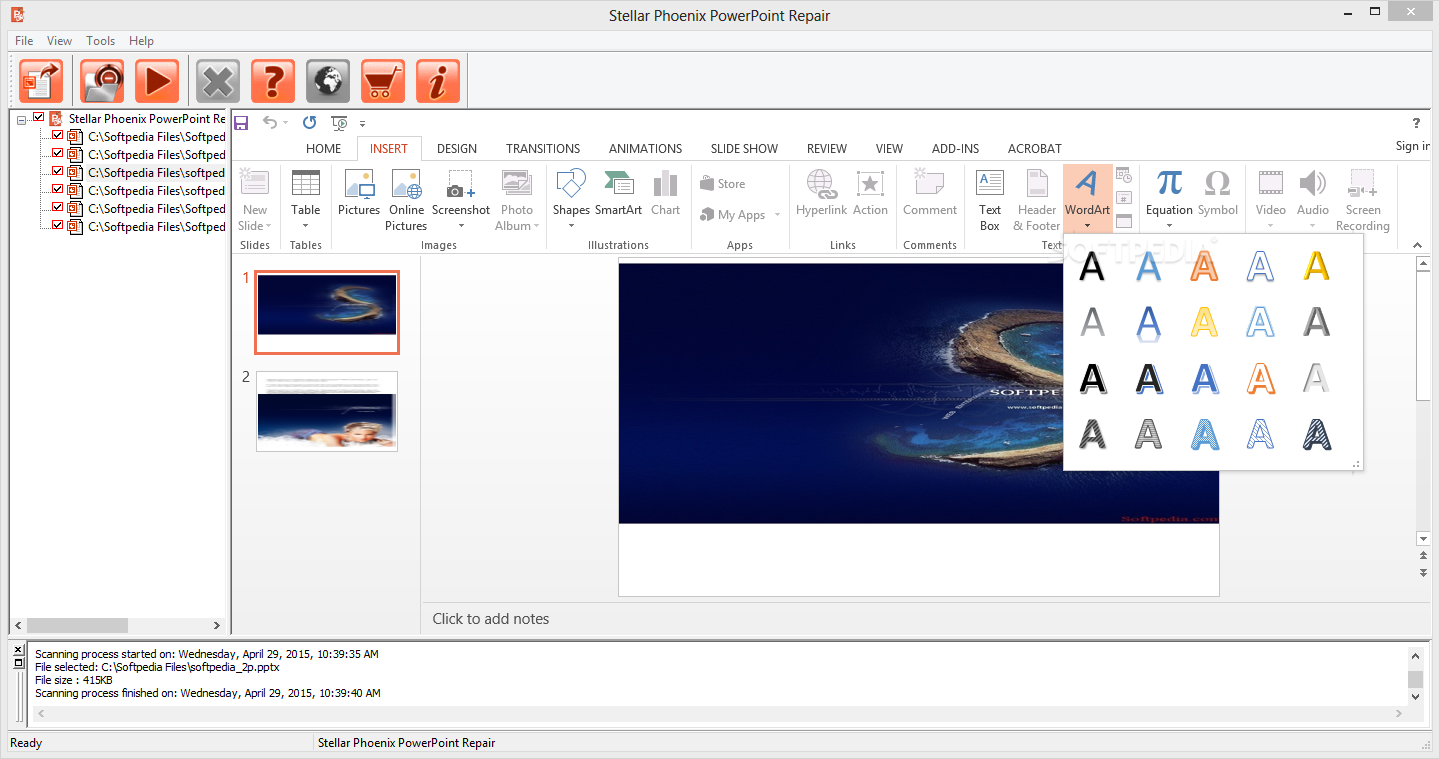Select slide 2 thumbnail
1440x759 pixels.
[x=327, y=411]
